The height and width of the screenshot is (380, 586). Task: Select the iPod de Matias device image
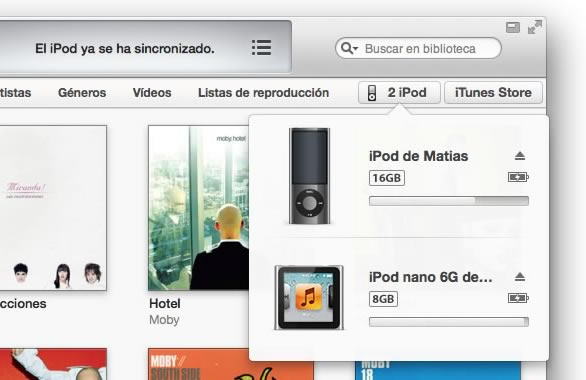click(309, 176)
